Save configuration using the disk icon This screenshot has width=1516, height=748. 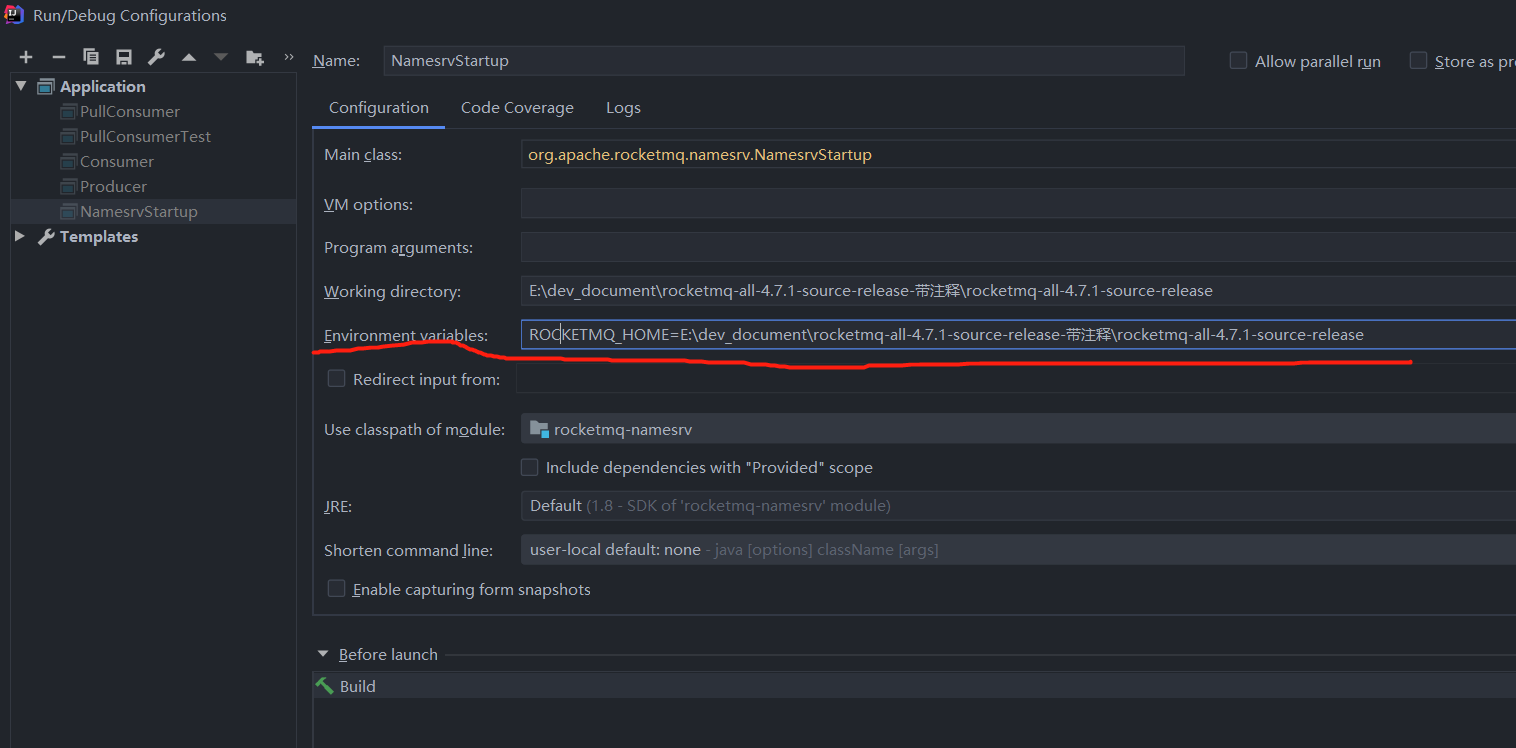(x=124, y=57)
